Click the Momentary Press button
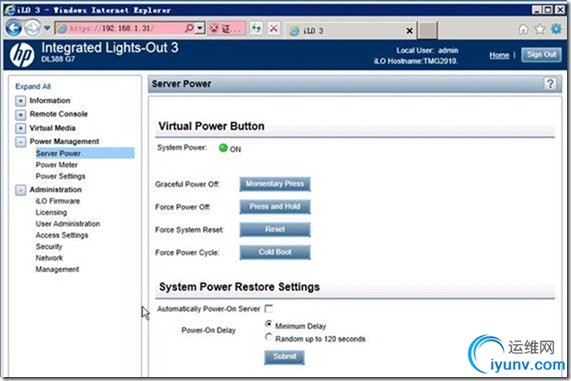 point(275,184)
